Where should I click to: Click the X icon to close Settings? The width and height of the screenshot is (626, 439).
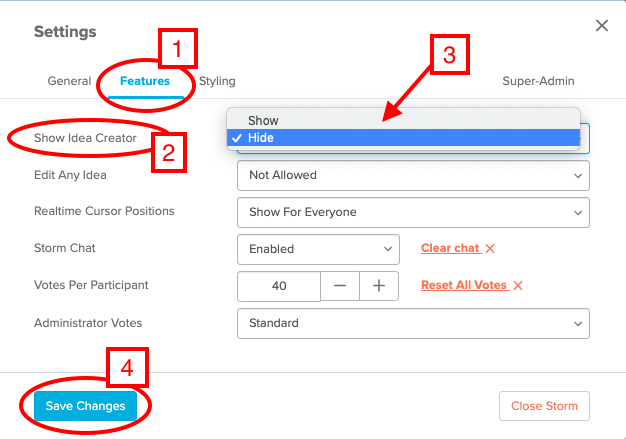(x=602, y=26)
